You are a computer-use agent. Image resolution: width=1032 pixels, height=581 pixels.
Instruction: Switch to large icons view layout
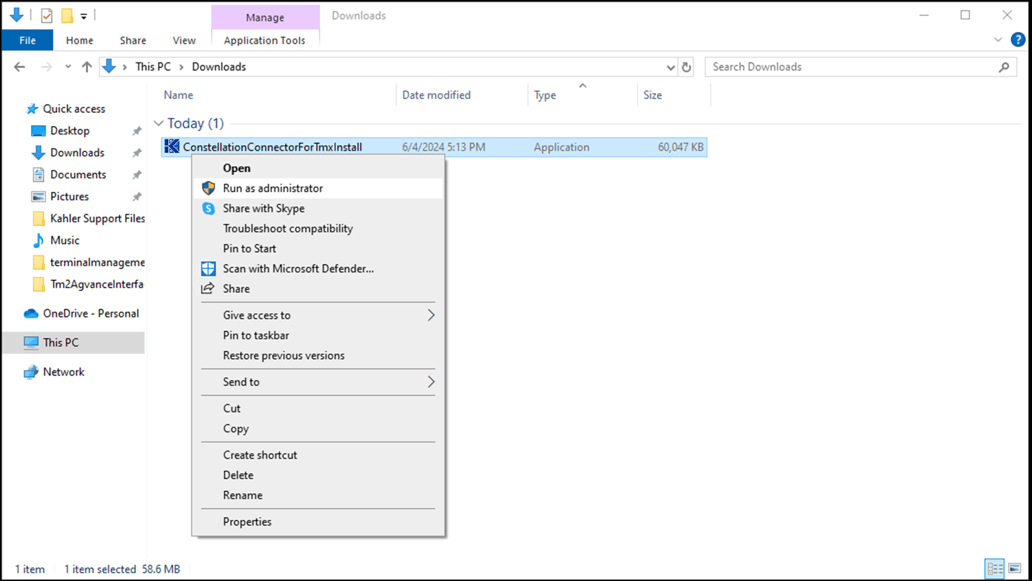click(x=1015, y=569)
